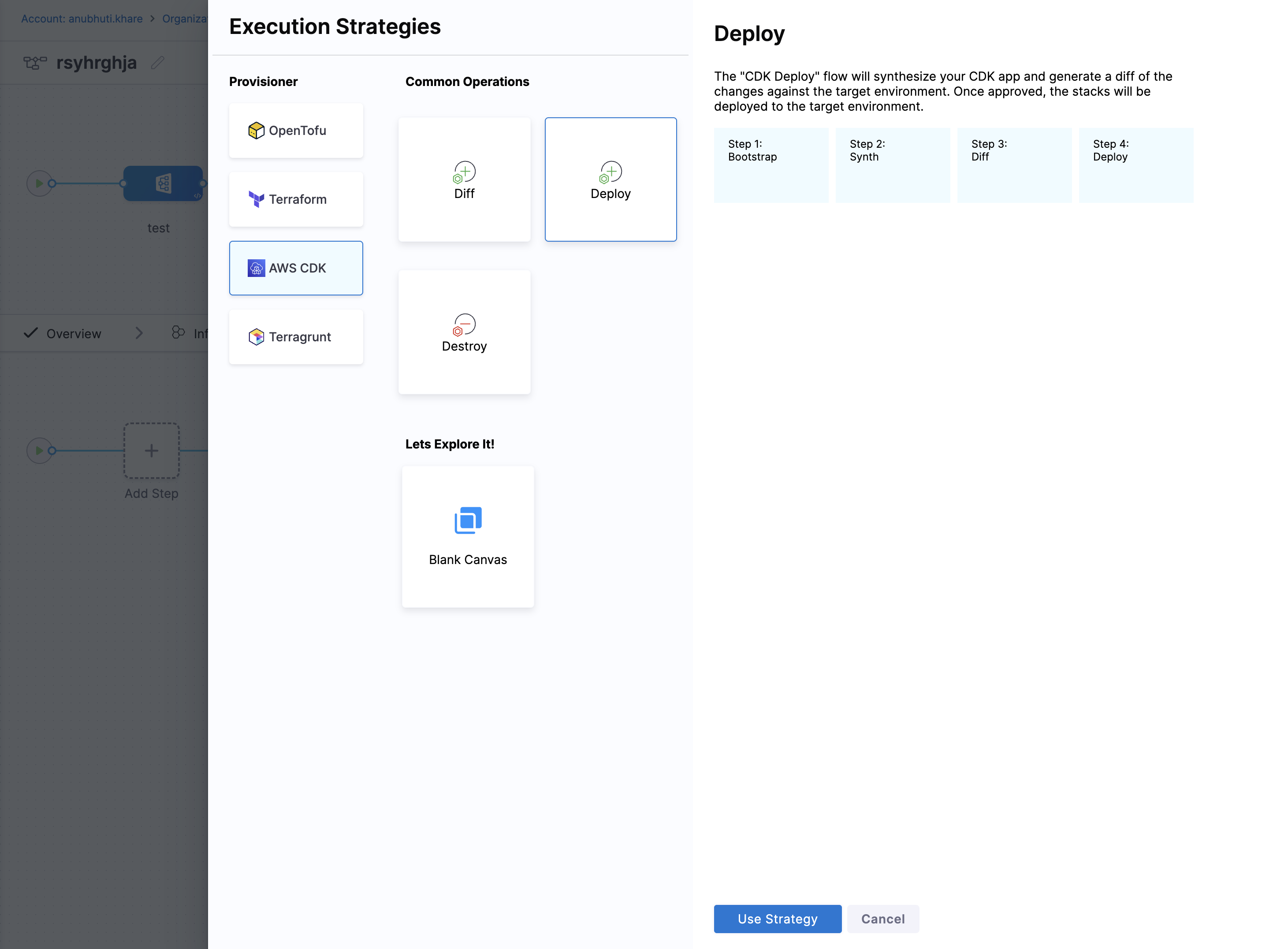
Task: Click the Infrastructure tab icon
Action: (x=178, y=333)
